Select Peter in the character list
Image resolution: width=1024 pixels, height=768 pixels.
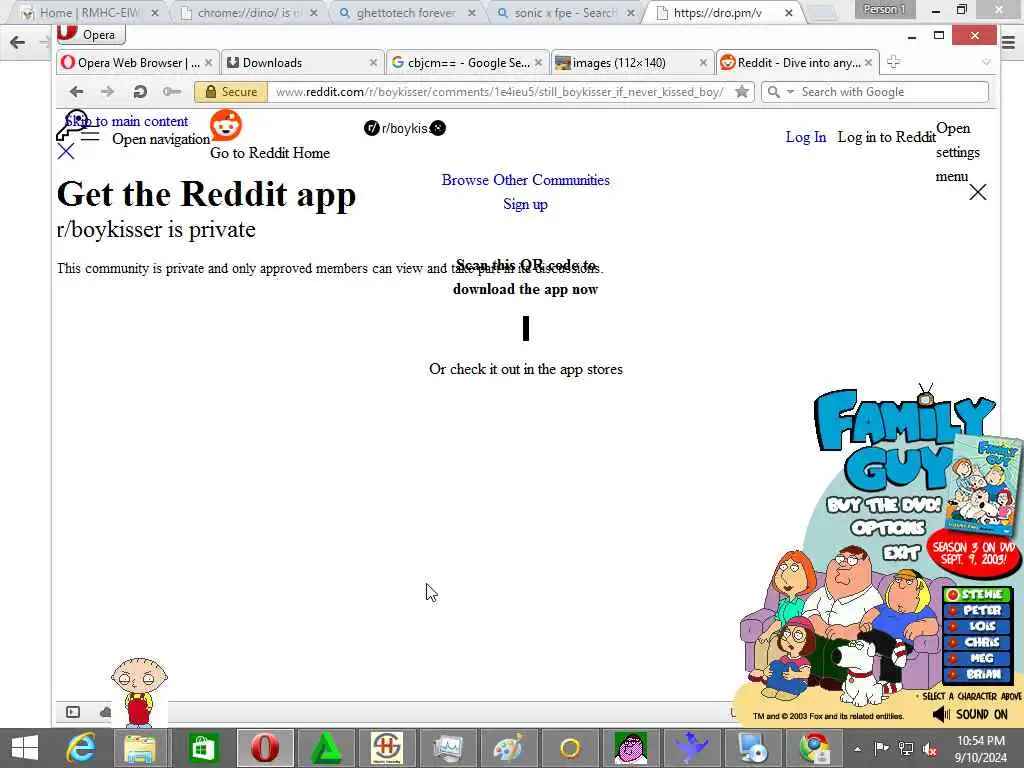977,611
